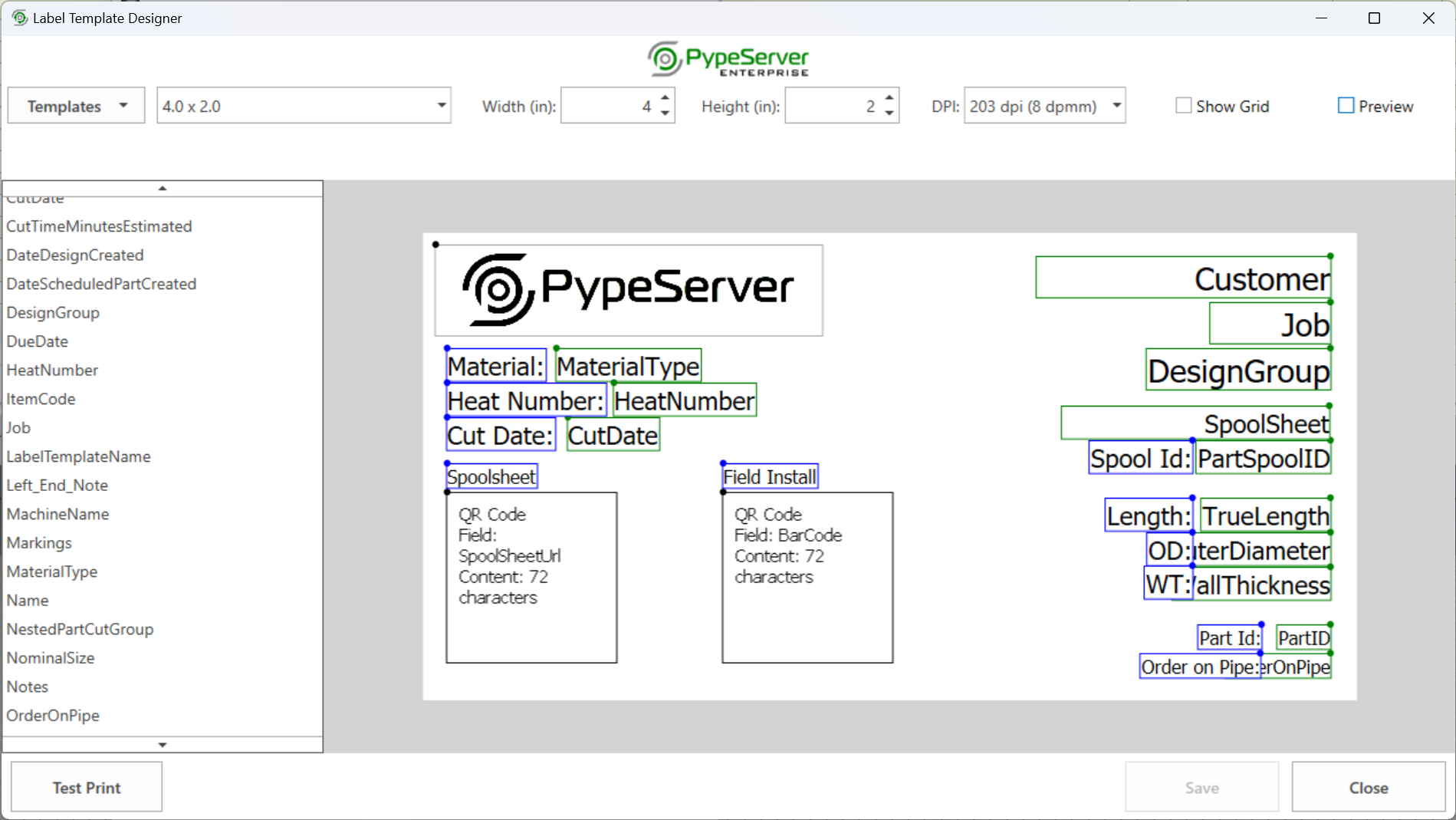Select the PypeServer logo image on the label
The width and height of the screenshot is (1456, 820).
click(629, 290)
